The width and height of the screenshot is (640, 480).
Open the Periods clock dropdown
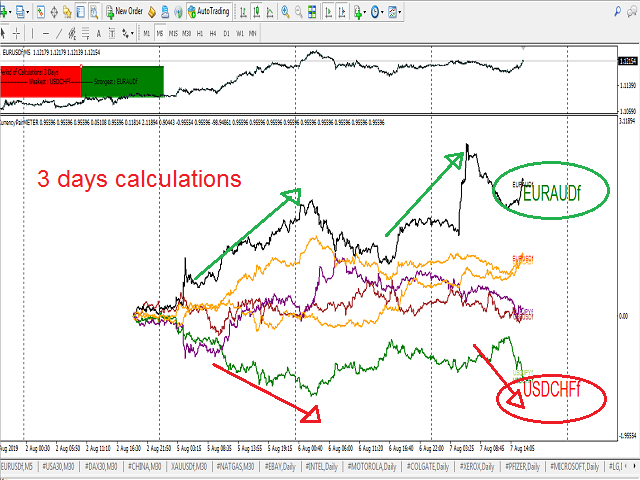click(x=377, y=12)
